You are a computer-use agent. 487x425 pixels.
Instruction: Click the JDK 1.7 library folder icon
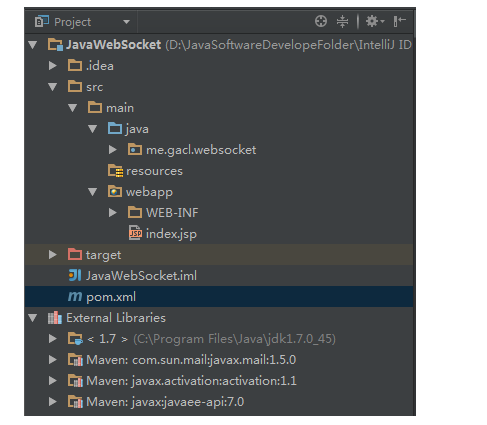[75, 339]
